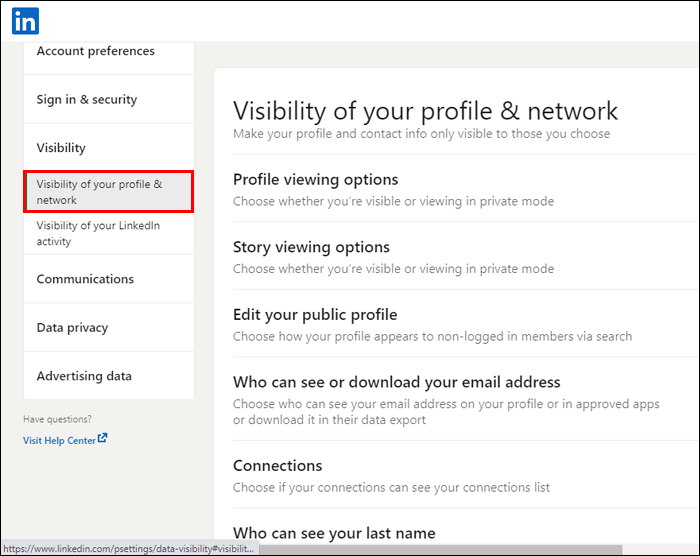Open Data privacy settings section
This screenshot has height=556, width=700.
click(72, 328)
